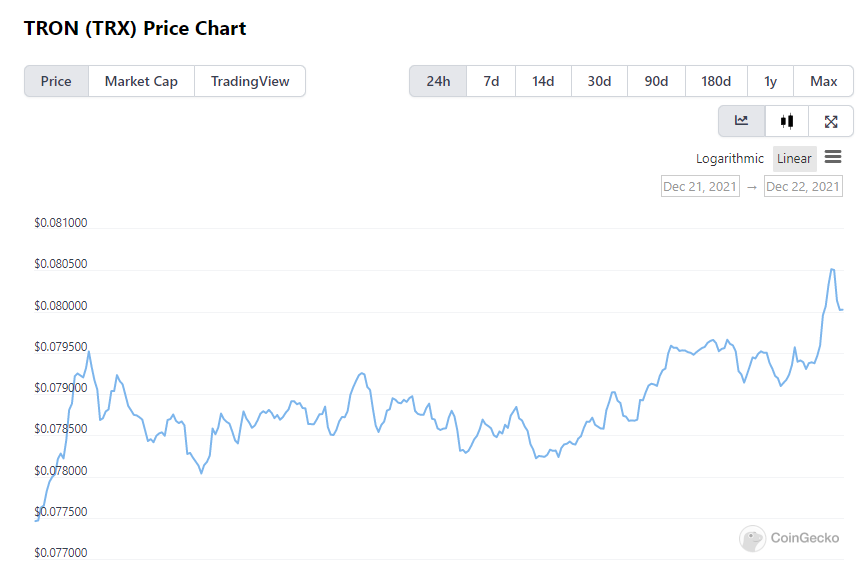Toggle Linear scale

point(794,158)
